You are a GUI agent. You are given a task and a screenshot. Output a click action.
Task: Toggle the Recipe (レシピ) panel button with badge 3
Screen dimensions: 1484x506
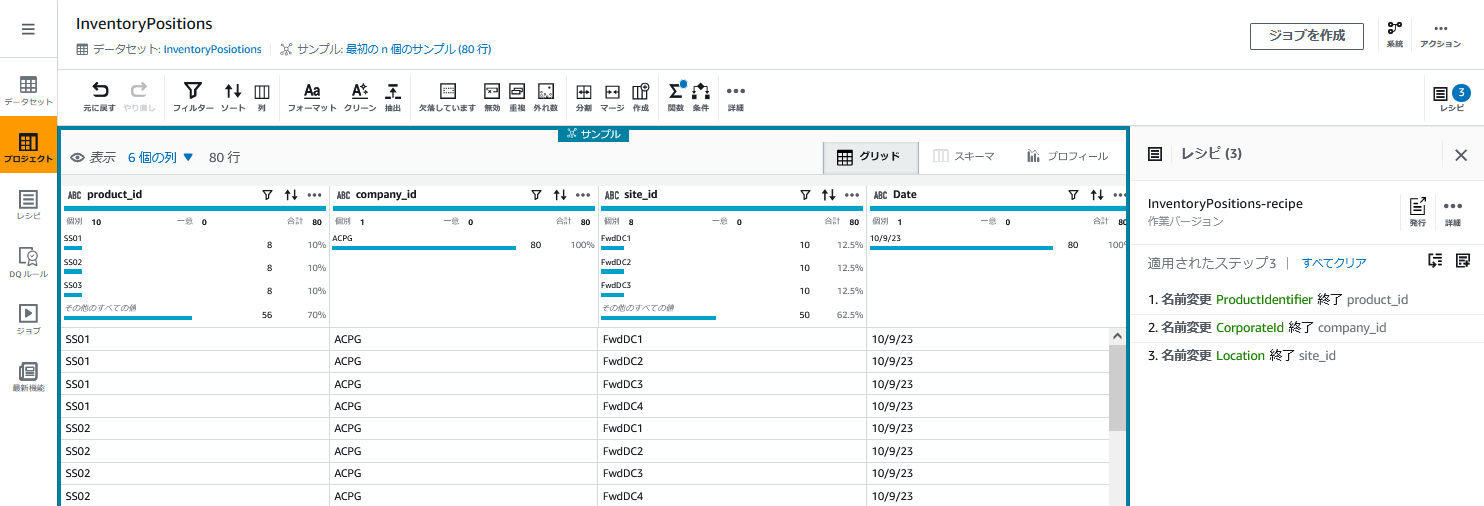1452,98
